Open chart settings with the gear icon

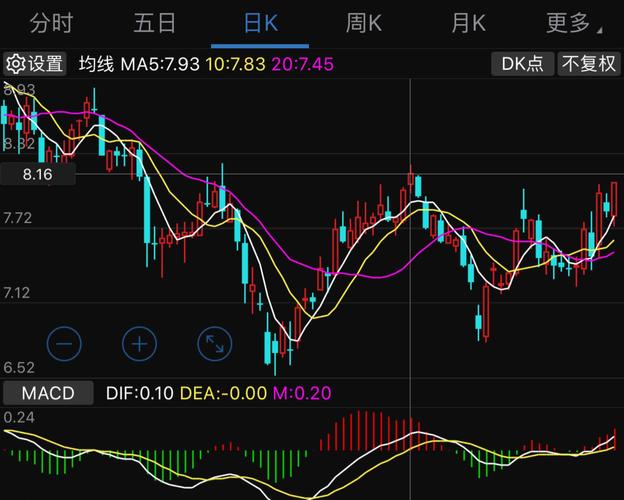(x=35, y=64)
